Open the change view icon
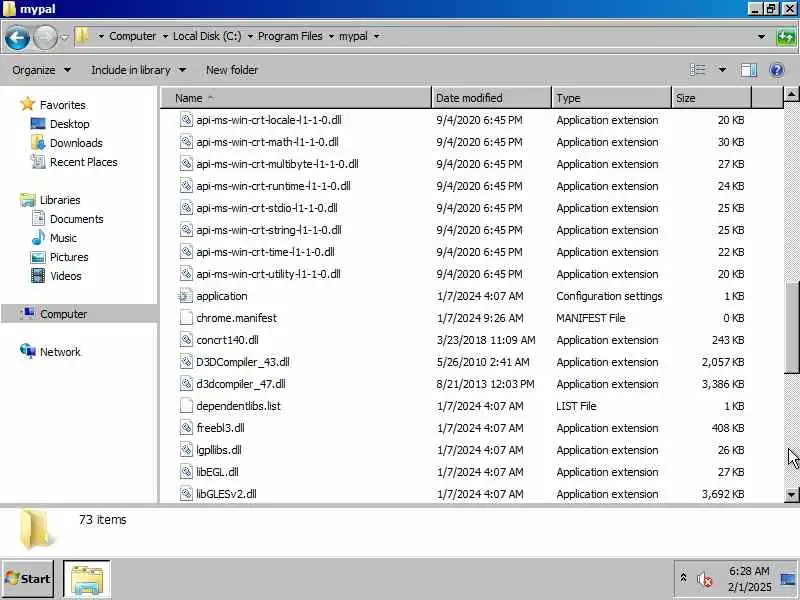Screen dimensions: 800x600 pyautogui.click(x=697, y=70)
